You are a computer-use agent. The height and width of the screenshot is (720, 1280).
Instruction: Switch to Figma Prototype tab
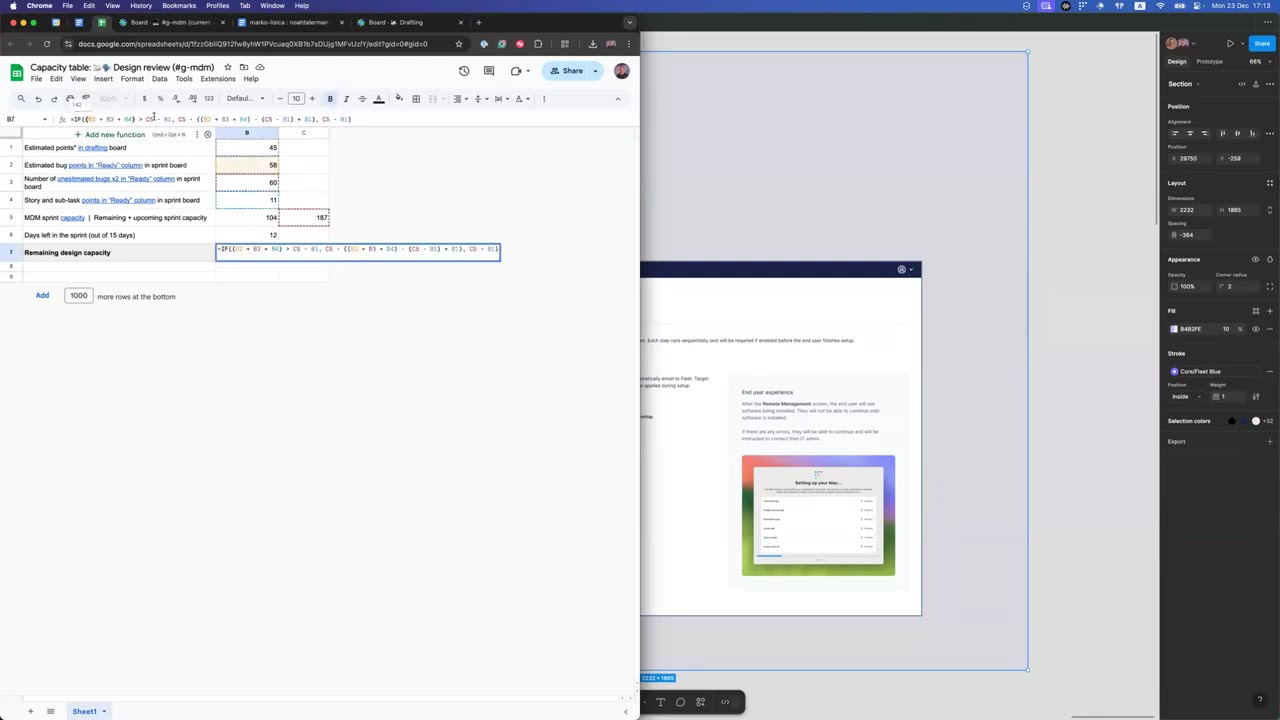(1209, 62)
